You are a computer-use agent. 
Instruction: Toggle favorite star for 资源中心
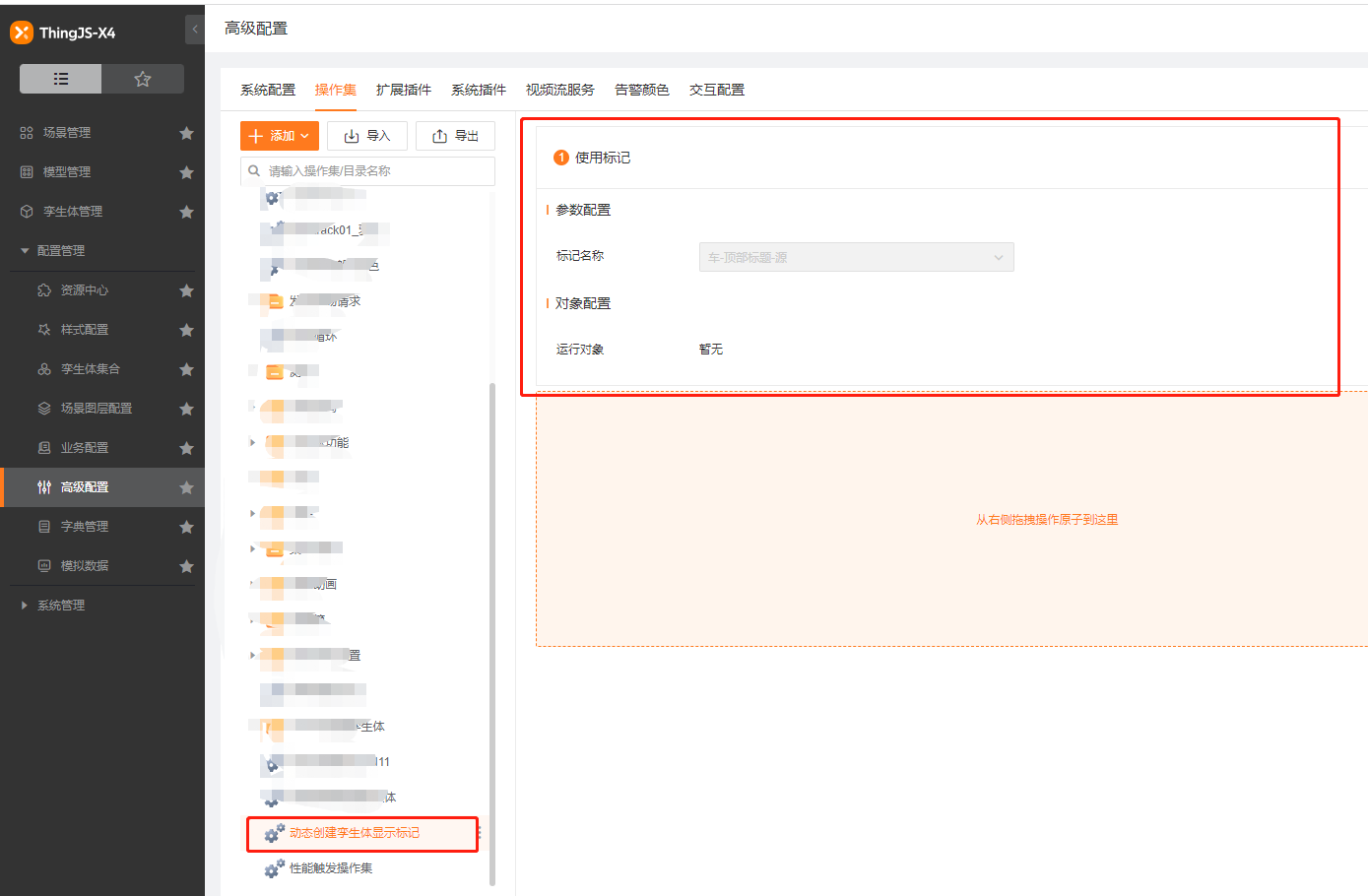(x=186, y=290)
